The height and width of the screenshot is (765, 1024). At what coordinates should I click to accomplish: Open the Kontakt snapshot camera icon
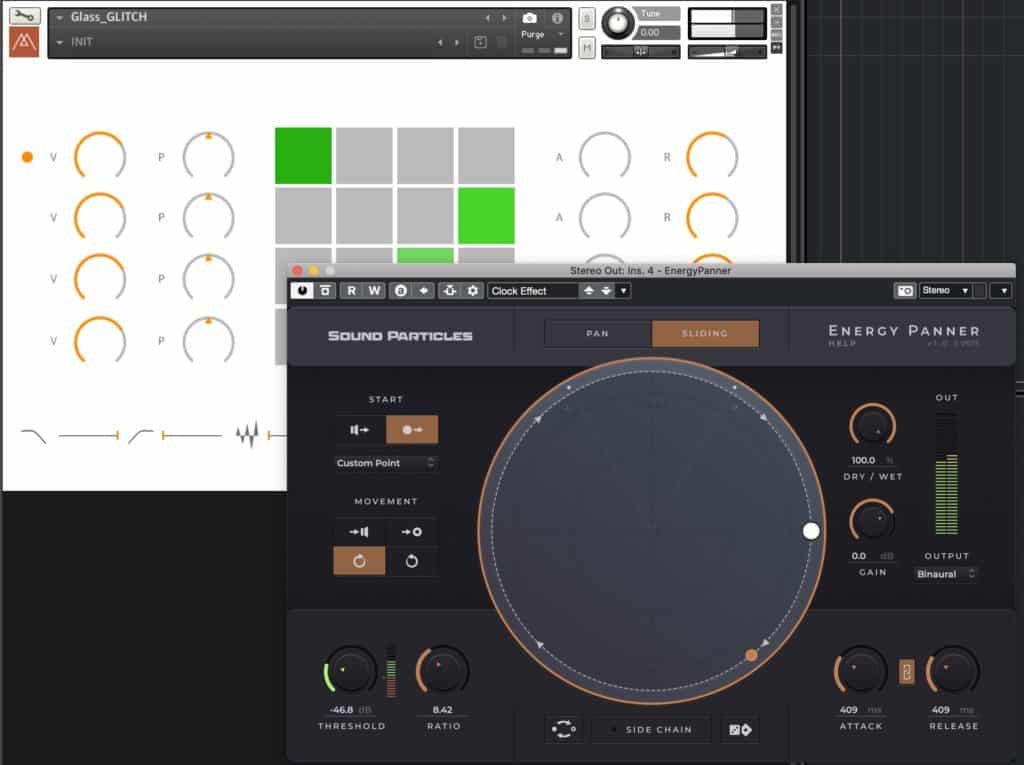coord(530,18)
